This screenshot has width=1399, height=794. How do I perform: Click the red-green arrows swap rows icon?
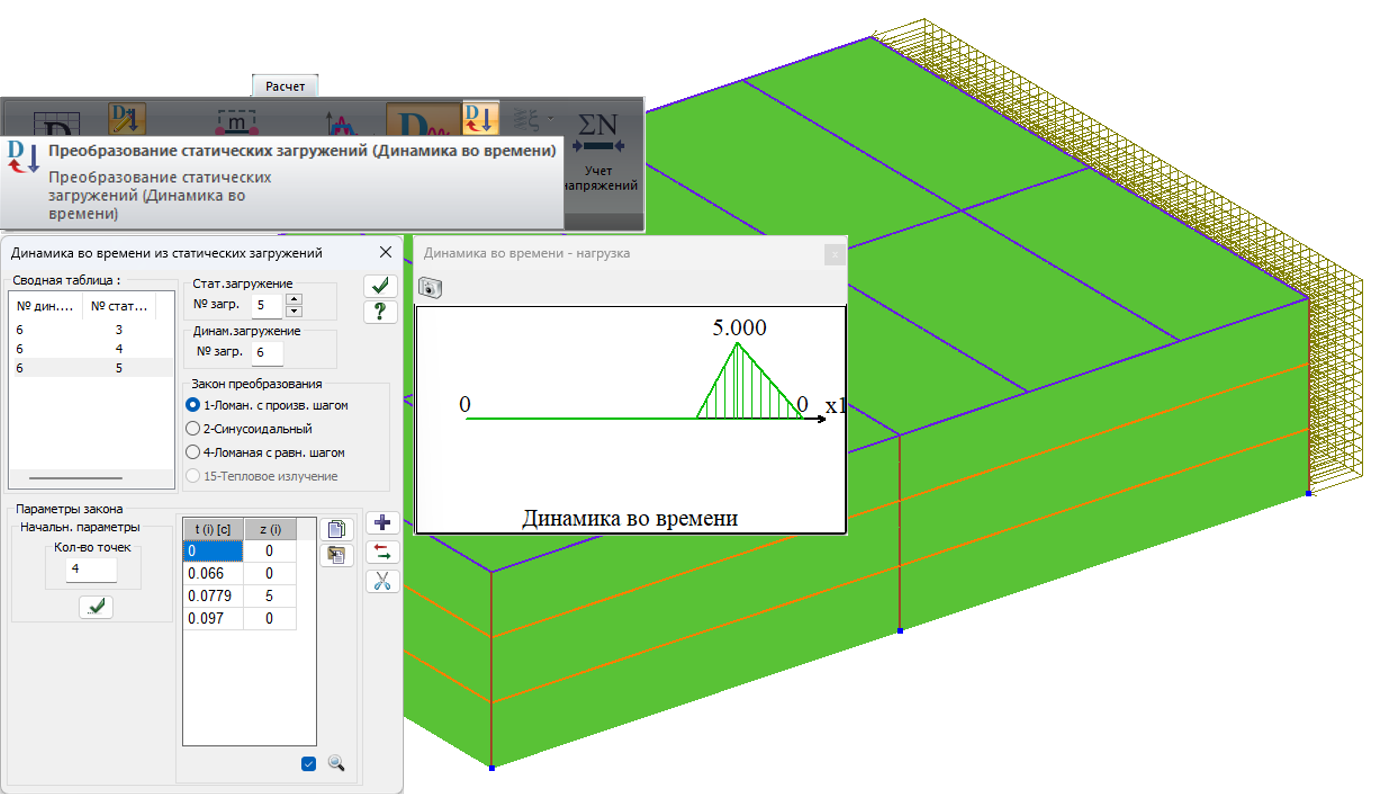382,552
